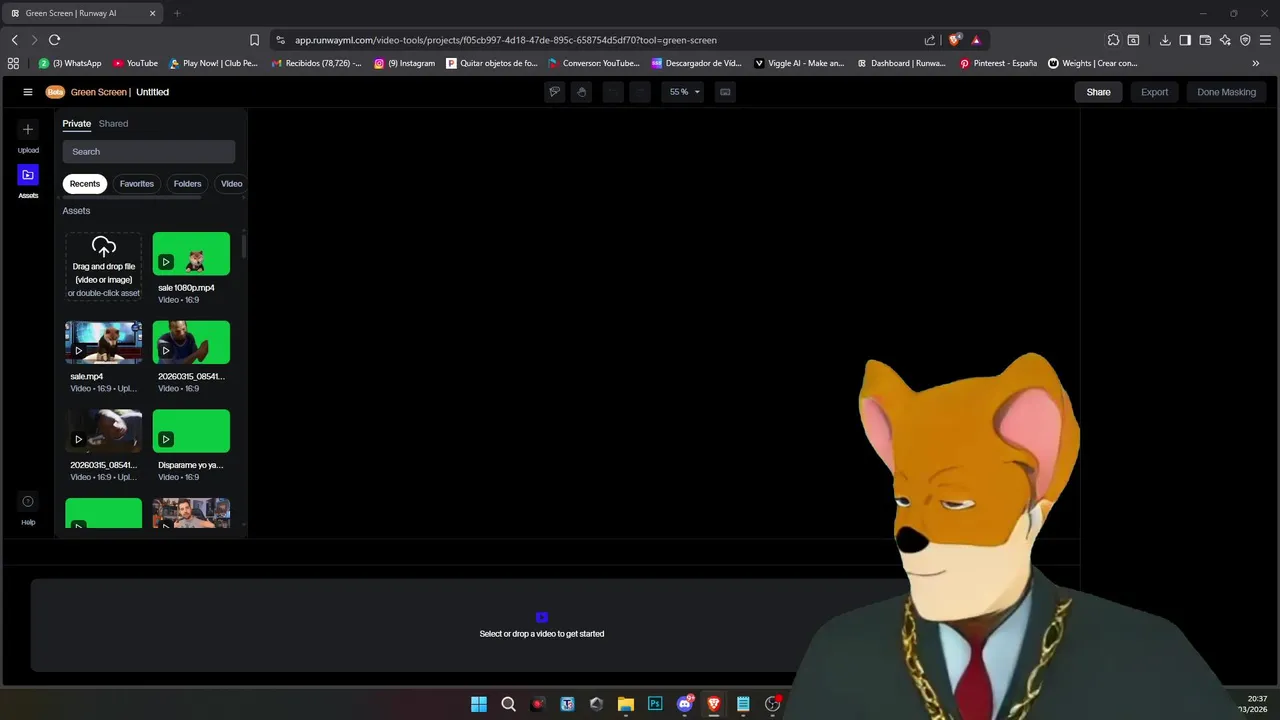Open Discord from taskbar

click(685, 704)
